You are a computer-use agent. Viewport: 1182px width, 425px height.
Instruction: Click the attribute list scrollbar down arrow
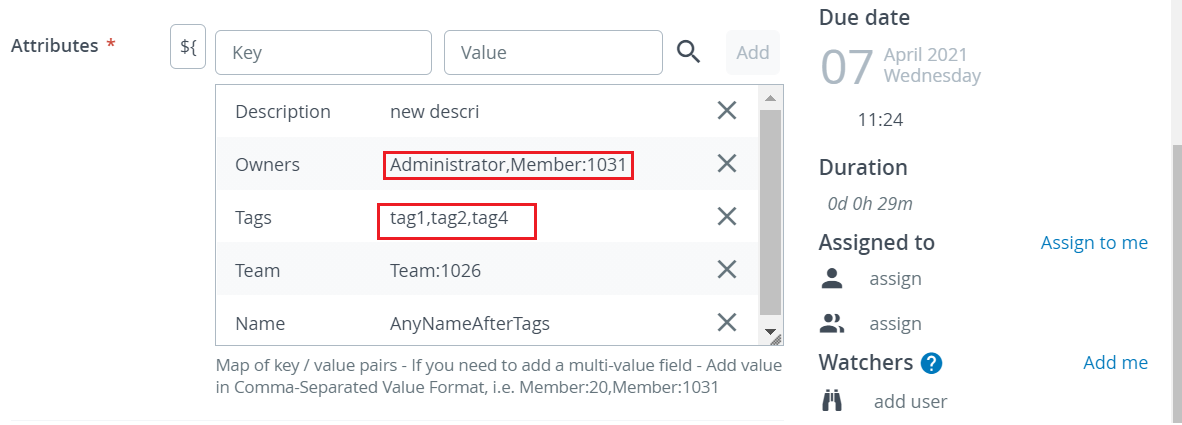pyautogui.click(x=770, y=330)
